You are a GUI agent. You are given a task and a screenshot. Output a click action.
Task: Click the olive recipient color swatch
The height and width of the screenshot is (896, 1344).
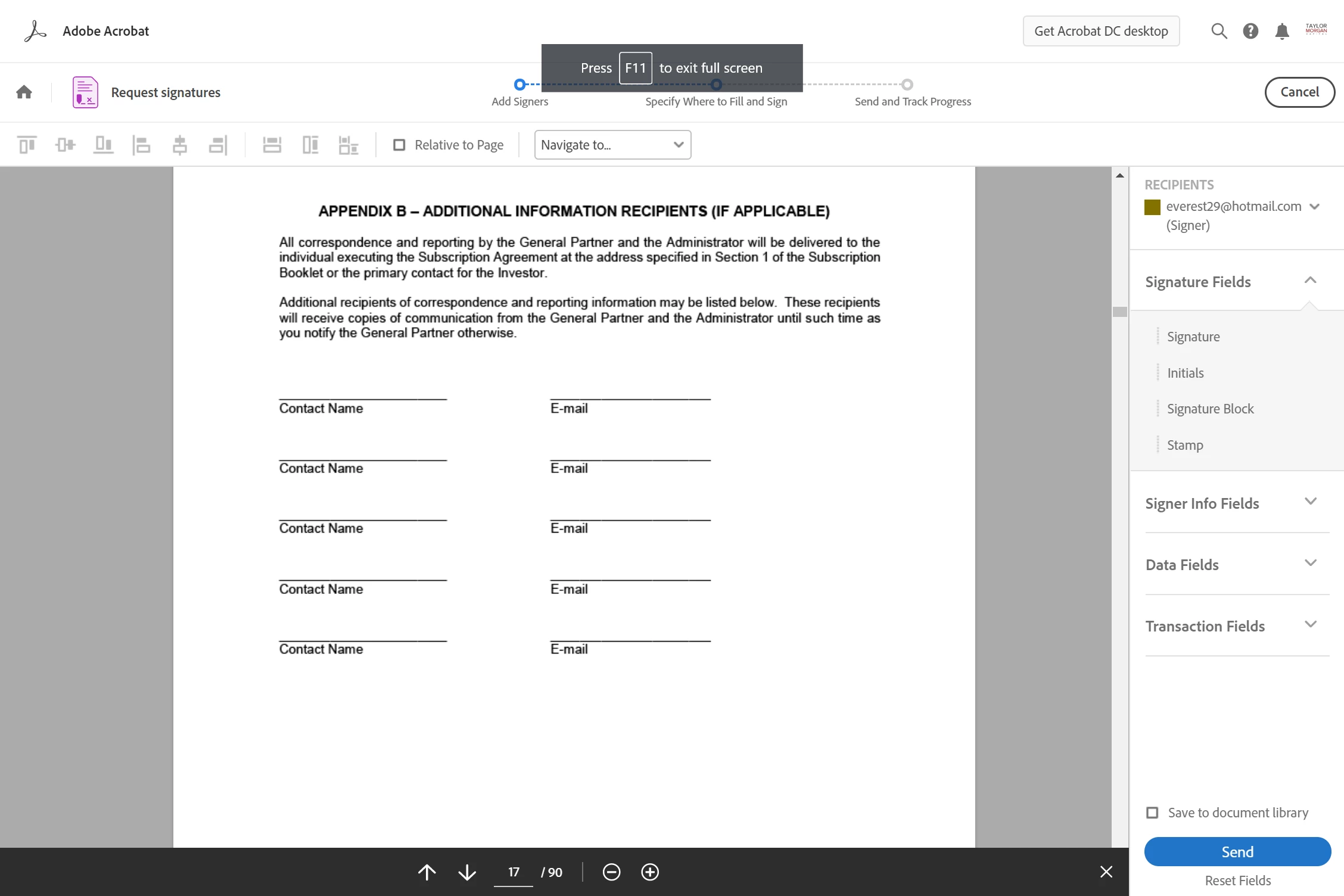pyautogui.click(x=1152, y=207)
